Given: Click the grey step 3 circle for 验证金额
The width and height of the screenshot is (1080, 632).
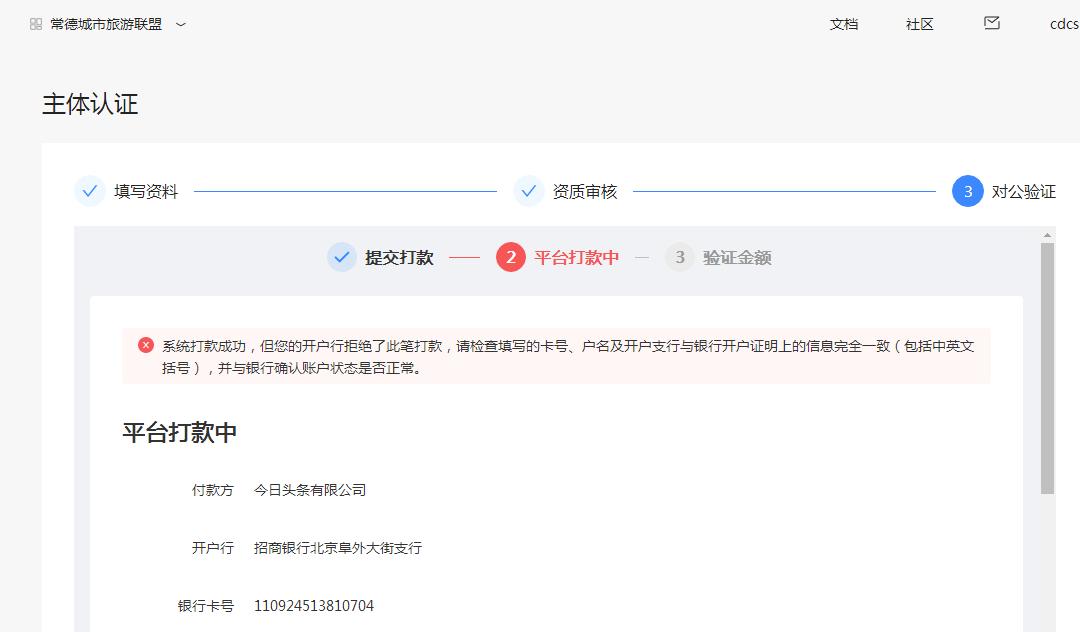Looking at the screenshot, I should (680, 257).
